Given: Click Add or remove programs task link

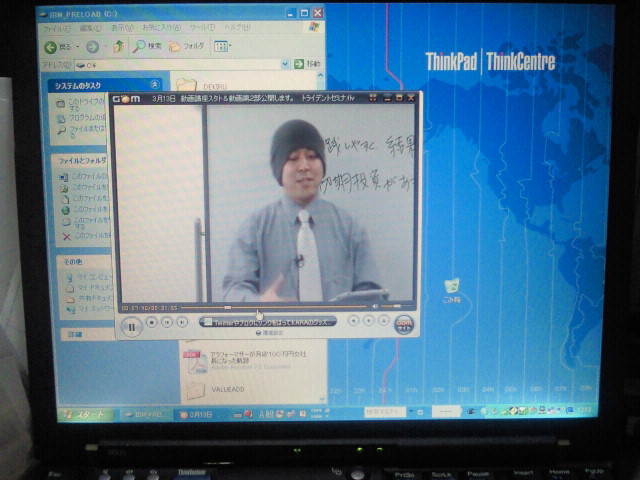Looking at the screenshot, I should (x=83, y=118).
